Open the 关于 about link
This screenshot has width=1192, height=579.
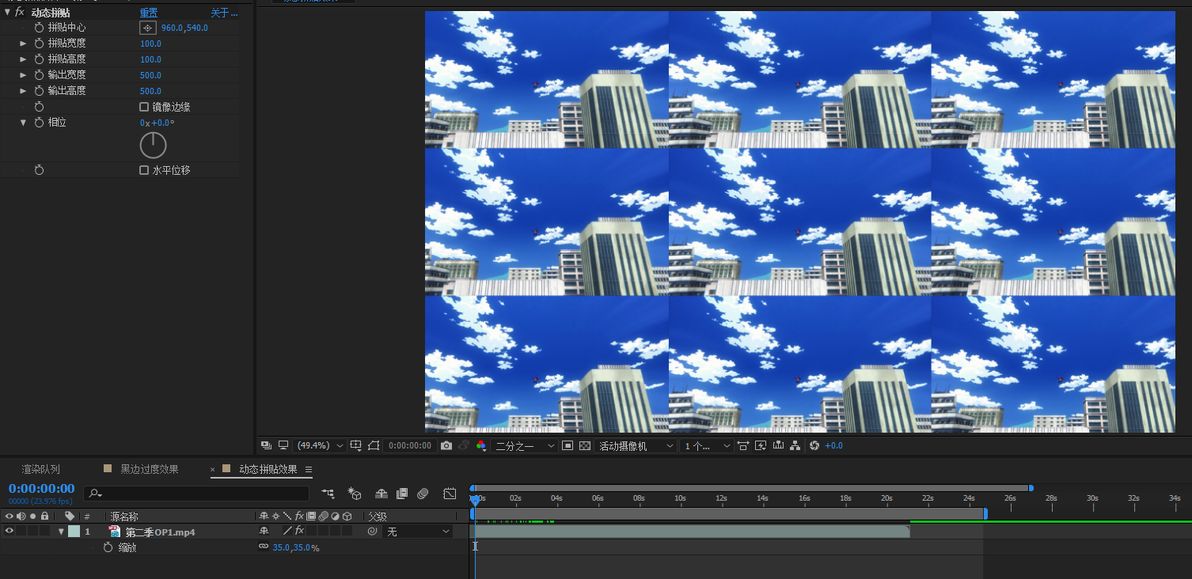pyautogui.click(x=224, y=13)
